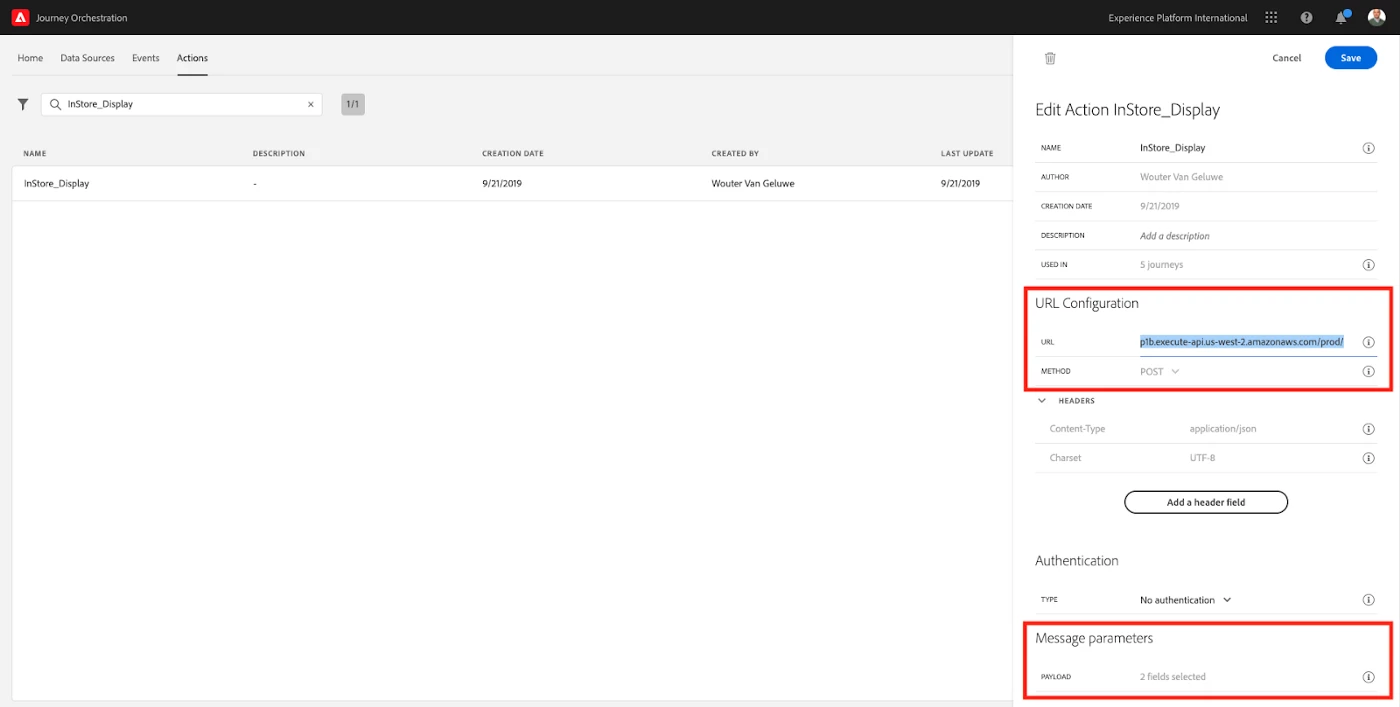This screenshot has width=1400, height=707.
Task: Click the Save button
Action: pyautogui.click(x=1351, y=58)
